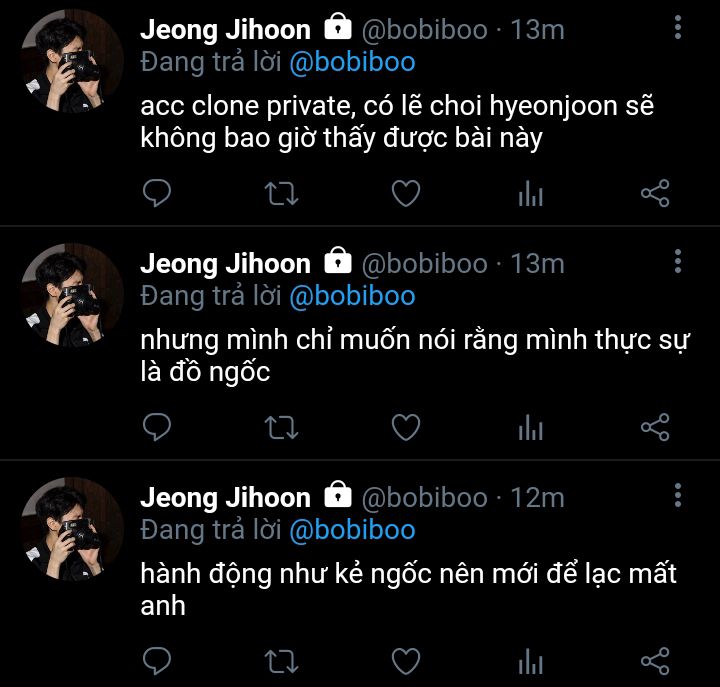Retweet the 'là đồ ngốc' tweet
720x687 pixels.
coord(281,428)
